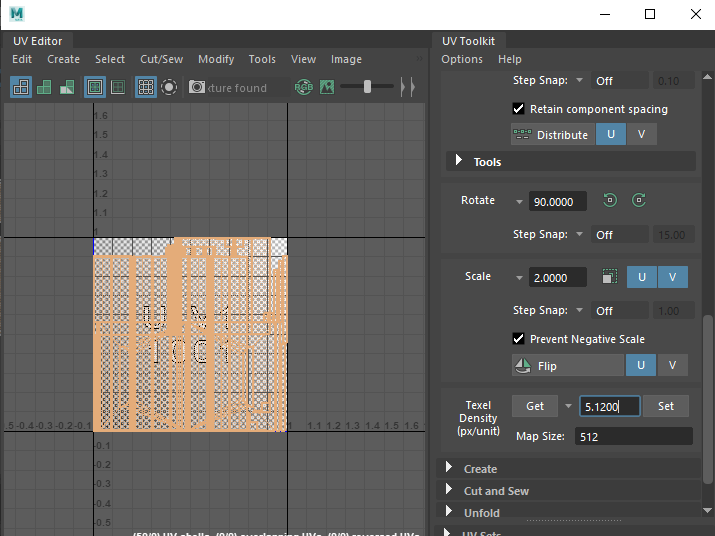Open the Cut/Sew menu
Image resolution: width=715 pixels, height=536 pixels.
point(161,59)
